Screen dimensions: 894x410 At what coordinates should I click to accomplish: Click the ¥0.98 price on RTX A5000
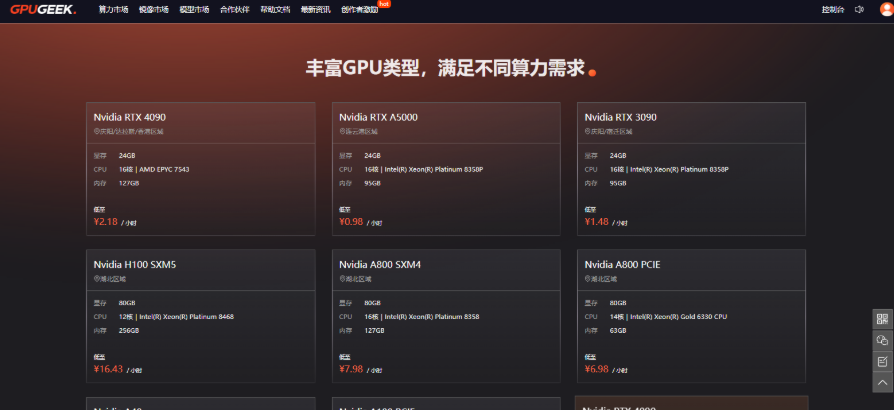click(x=351, y=222)
